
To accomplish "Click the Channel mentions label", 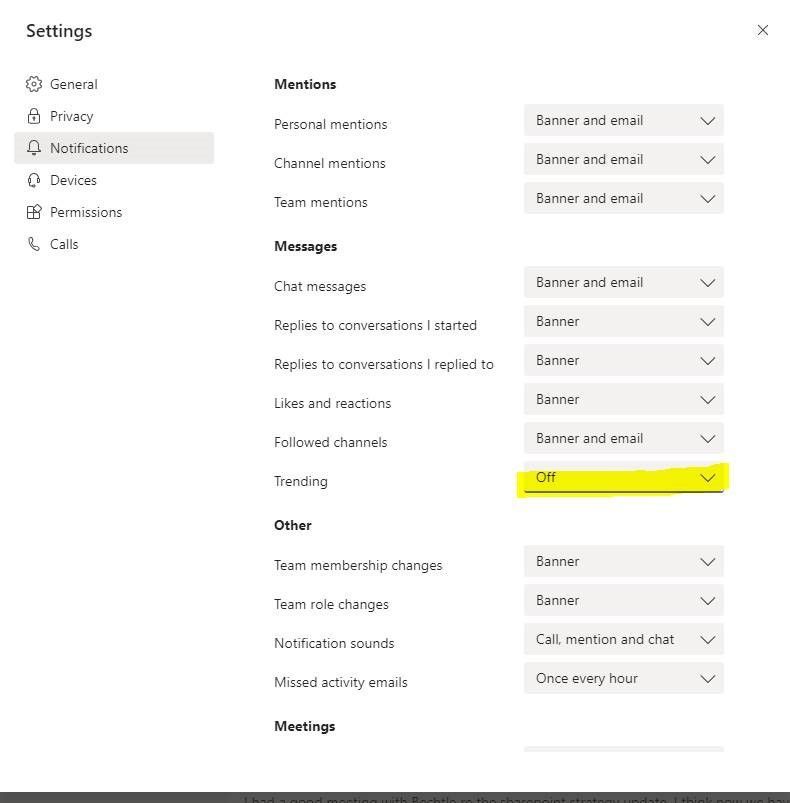I will [x=330, y=163].
